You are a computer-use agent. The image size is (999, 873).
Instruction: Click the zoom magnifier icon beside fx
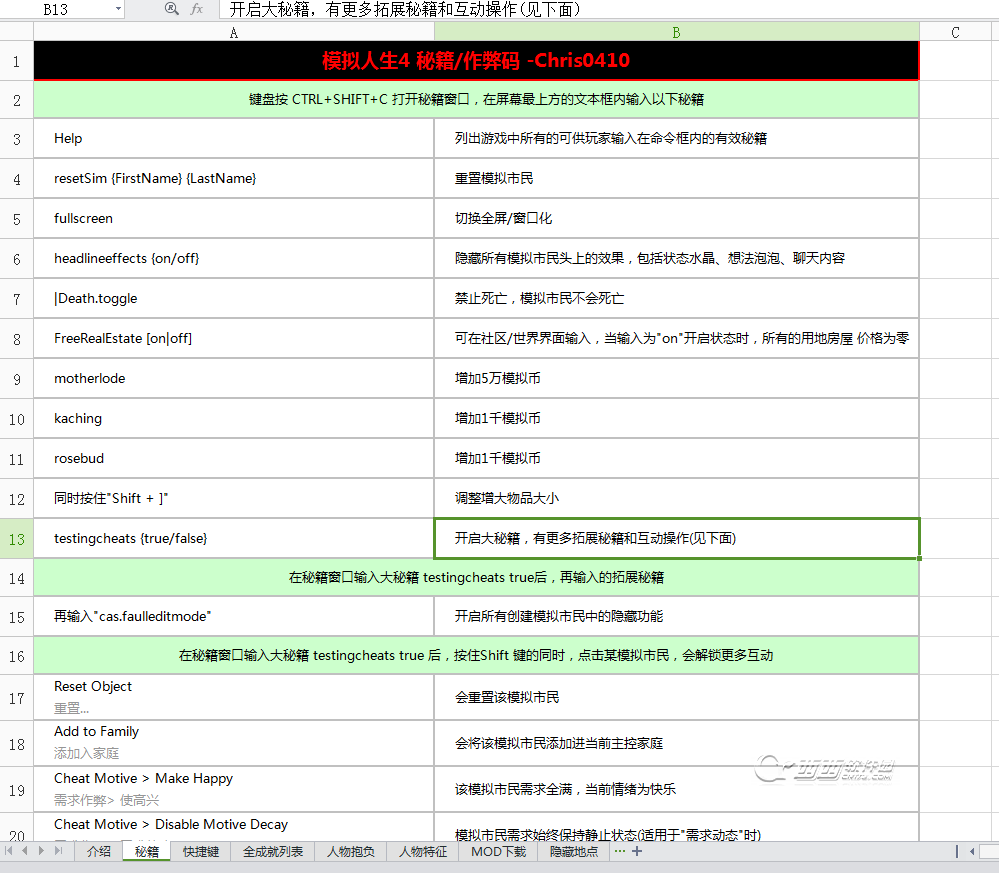point(171,9)
